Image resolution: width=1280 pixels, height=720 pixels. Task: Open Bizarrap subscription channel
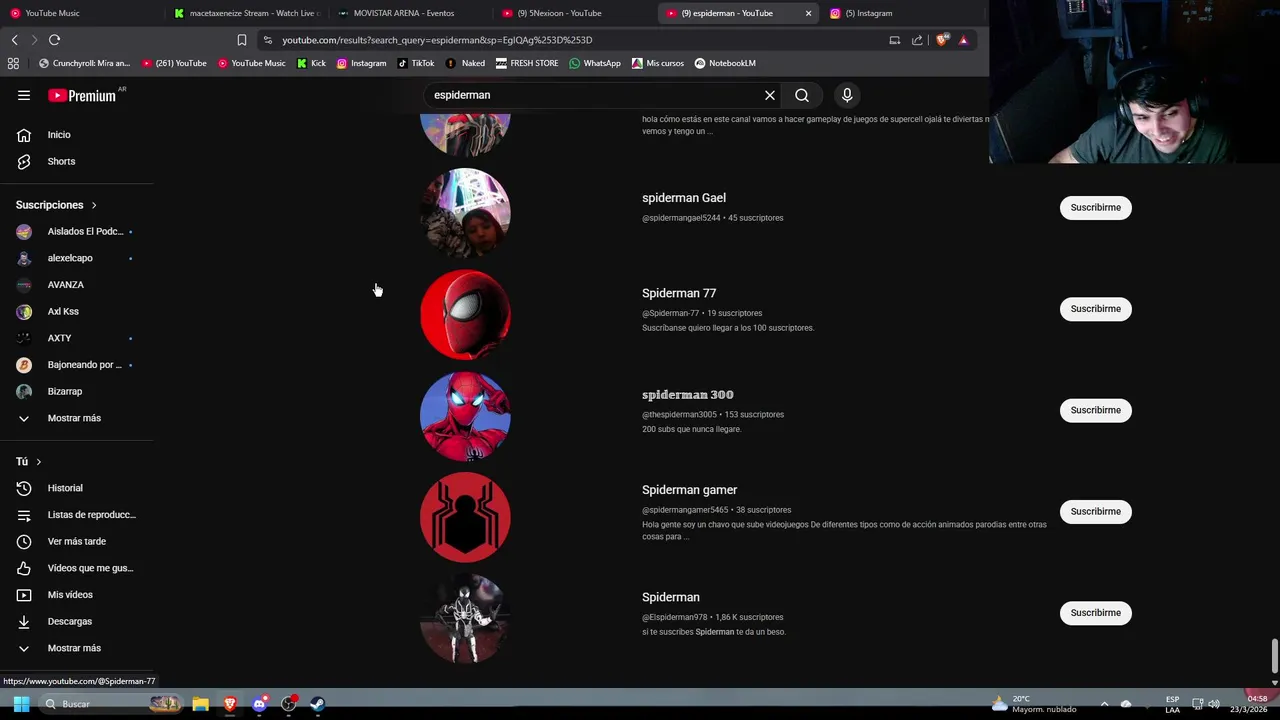pyautogui.click(x=64, y=391)
